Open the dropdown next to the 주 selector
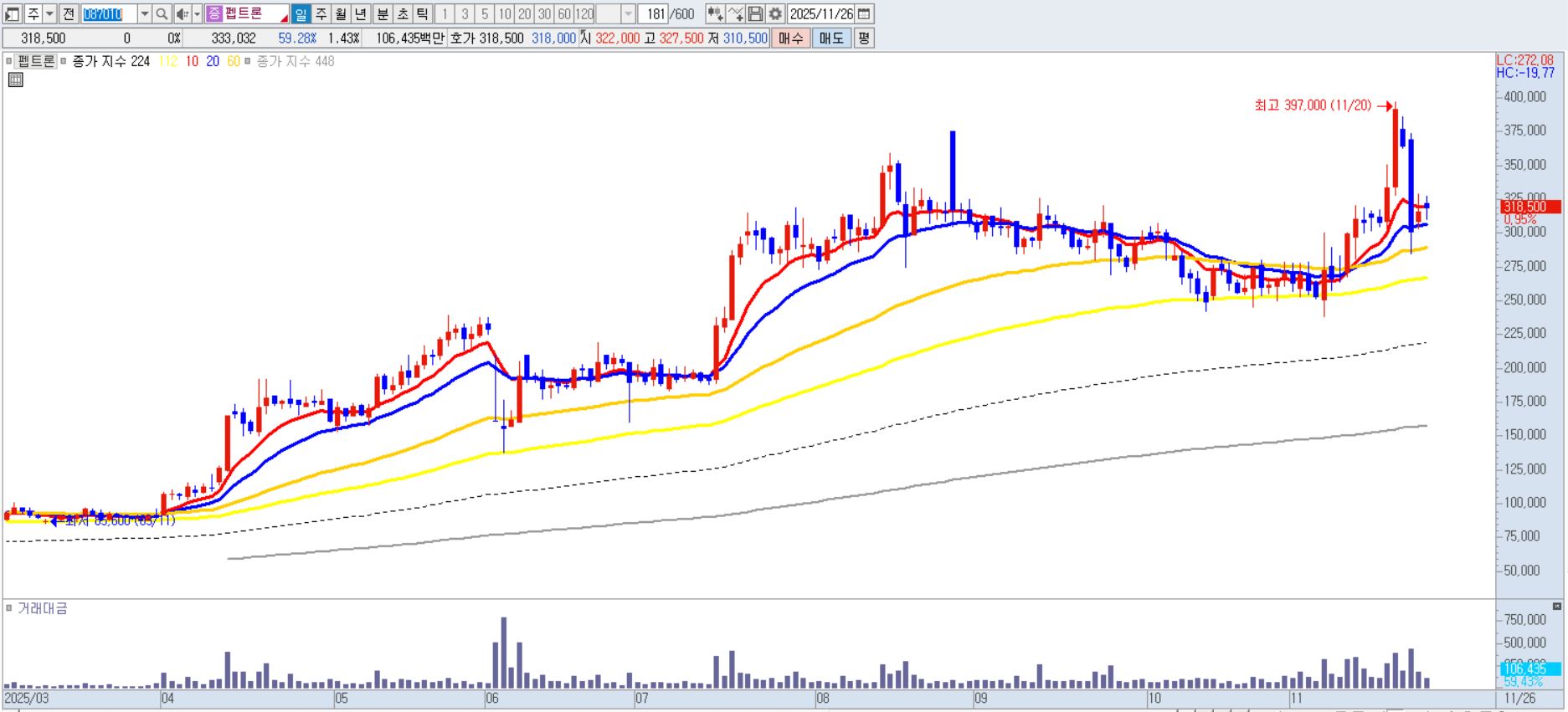The image size is (1568, 712). click(x=49, y=14)
